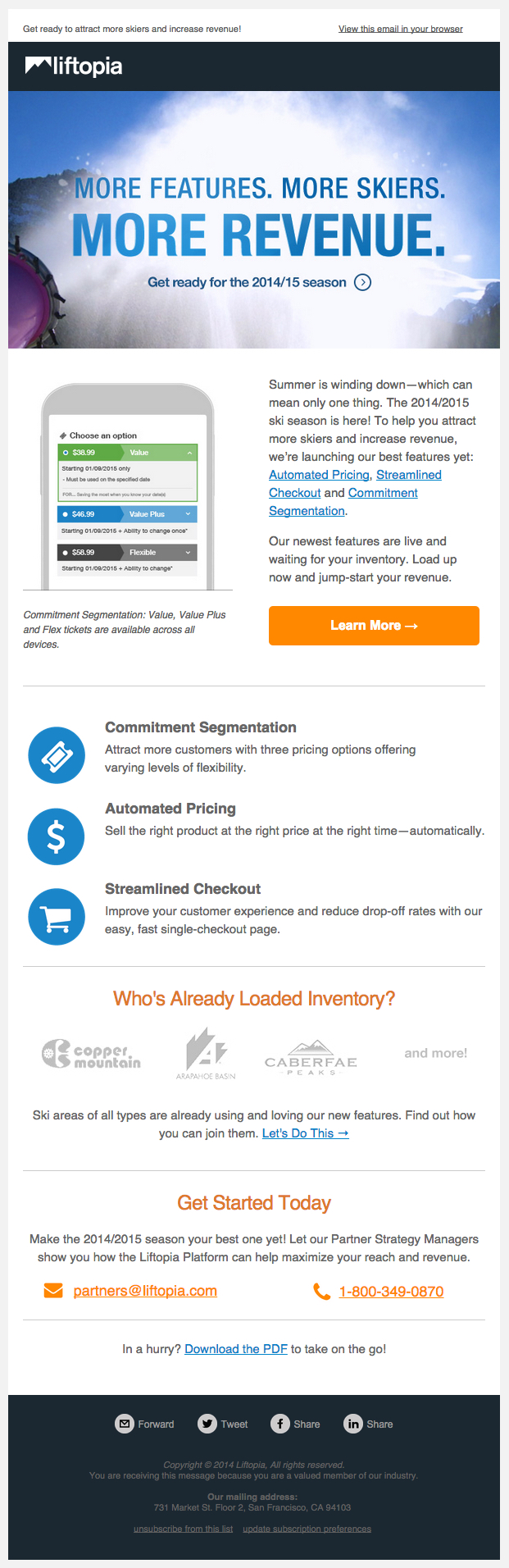Share via the Twitter Tweet icon
This screenshot has width=509, height=1568.
(207, 1424)
